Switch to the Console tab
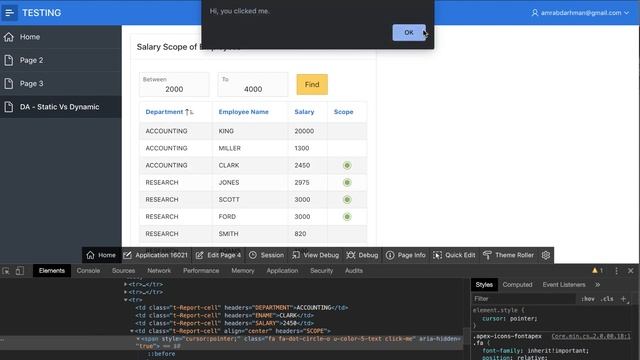 [88, 271]
